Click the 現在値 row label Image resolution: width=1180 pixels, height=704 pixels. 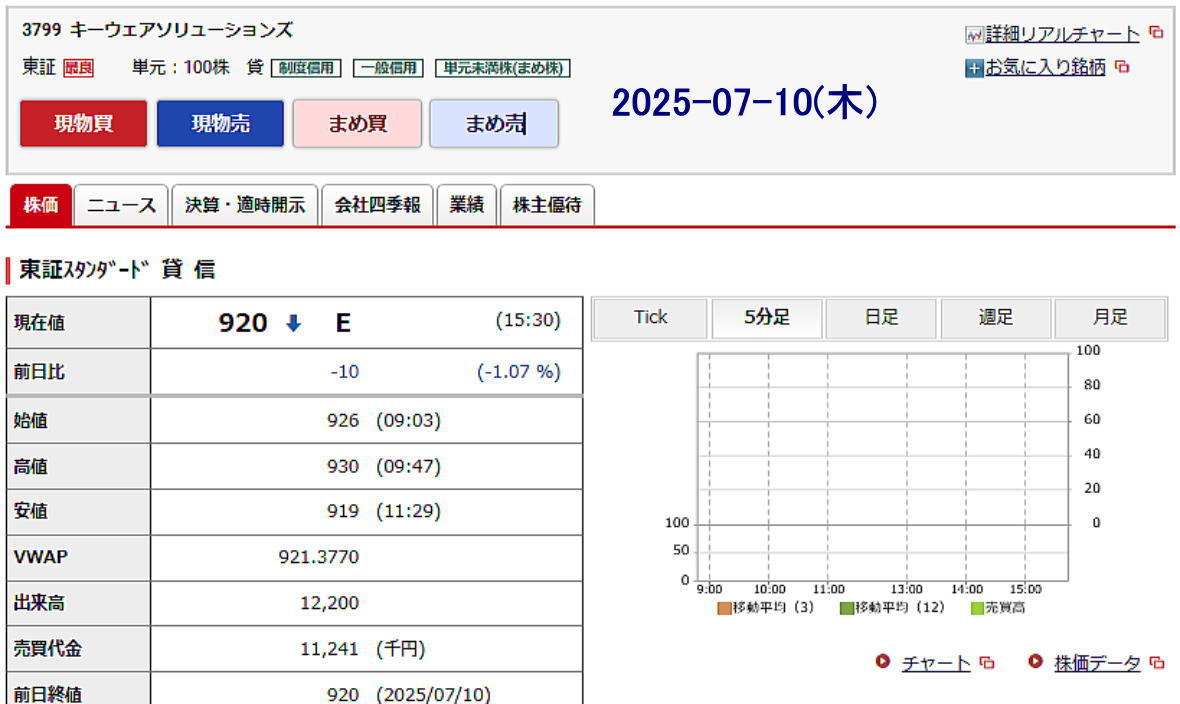coord(40,323)
